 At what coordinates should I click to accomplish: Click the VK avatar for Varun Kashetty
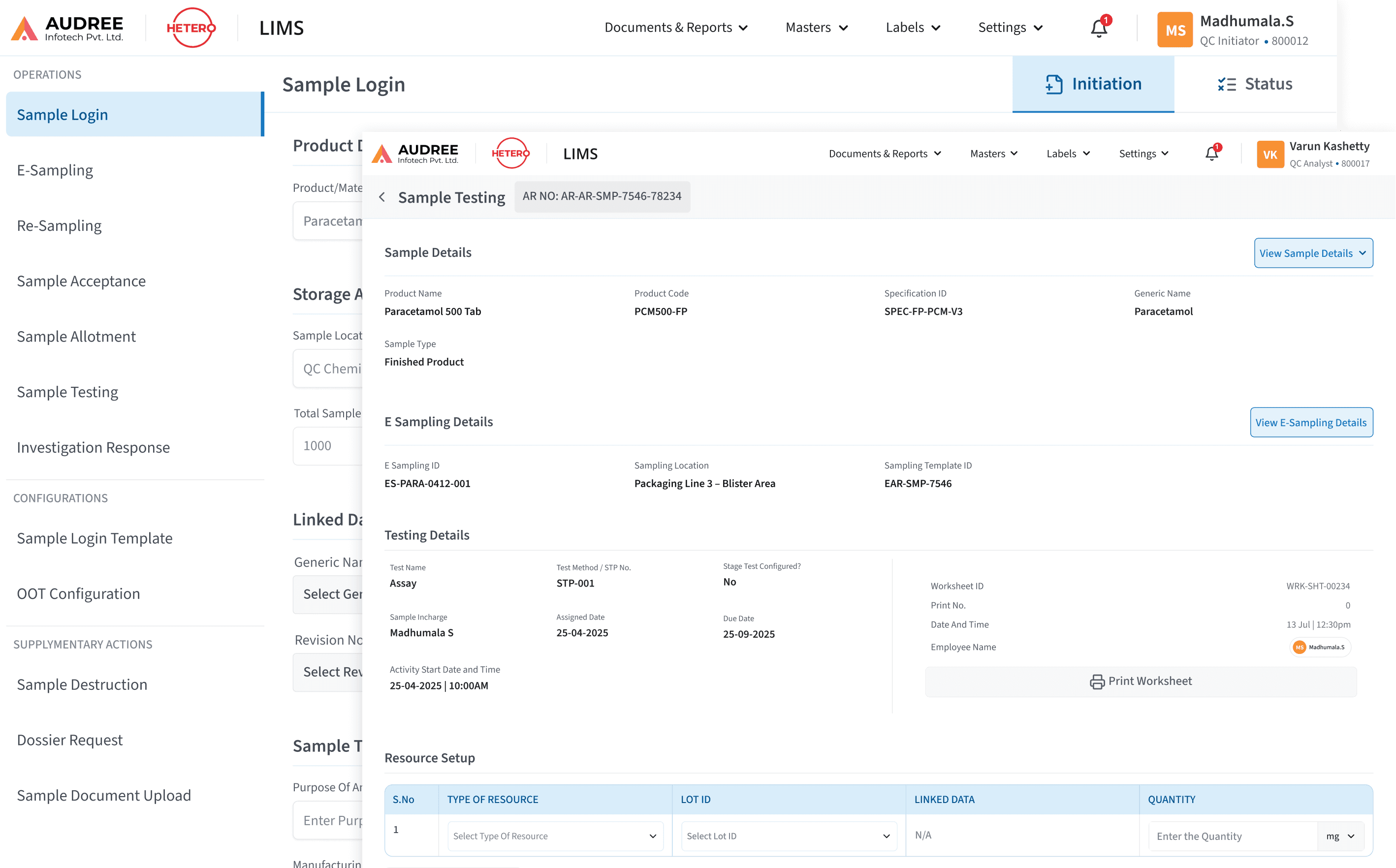pos(1270,154)
